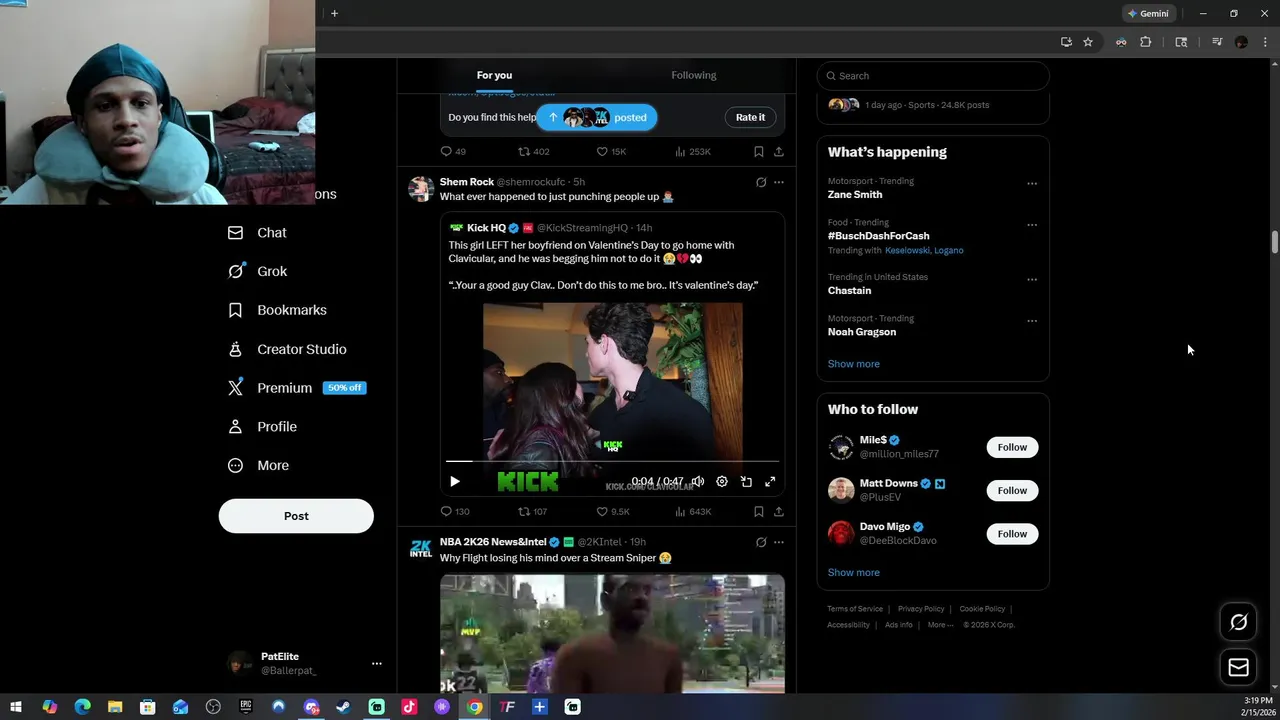Open the Keselowski, Logano trending link
Screen dimensions: 1280x720
(924, 250)
